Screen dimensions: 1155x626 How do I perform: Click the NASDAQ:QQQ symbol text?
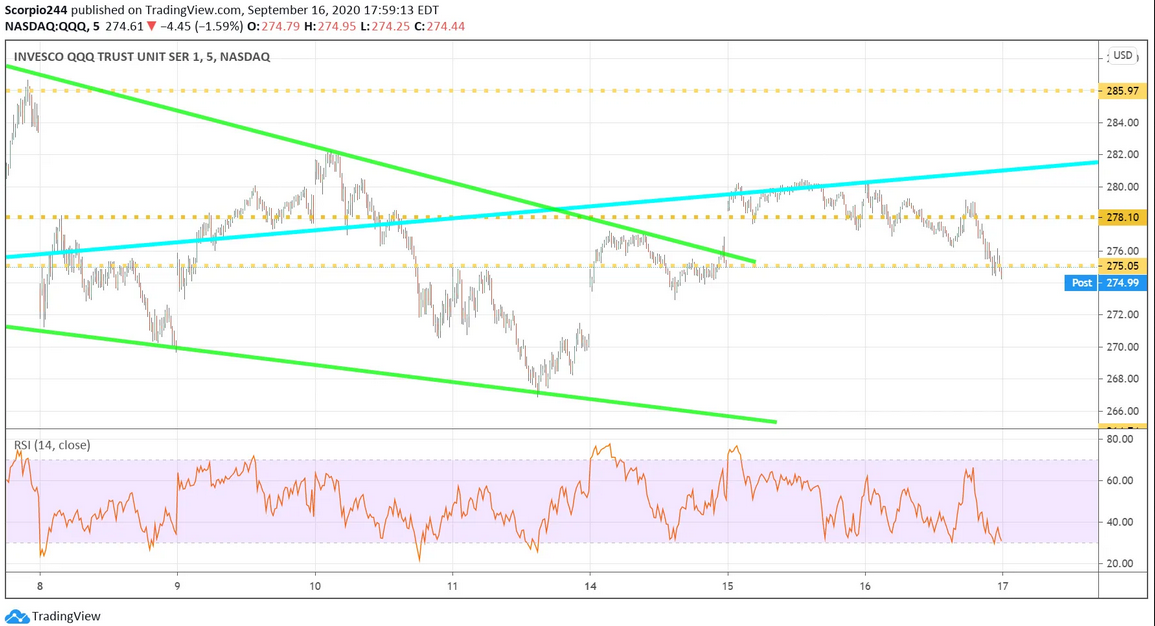(46, 26)
